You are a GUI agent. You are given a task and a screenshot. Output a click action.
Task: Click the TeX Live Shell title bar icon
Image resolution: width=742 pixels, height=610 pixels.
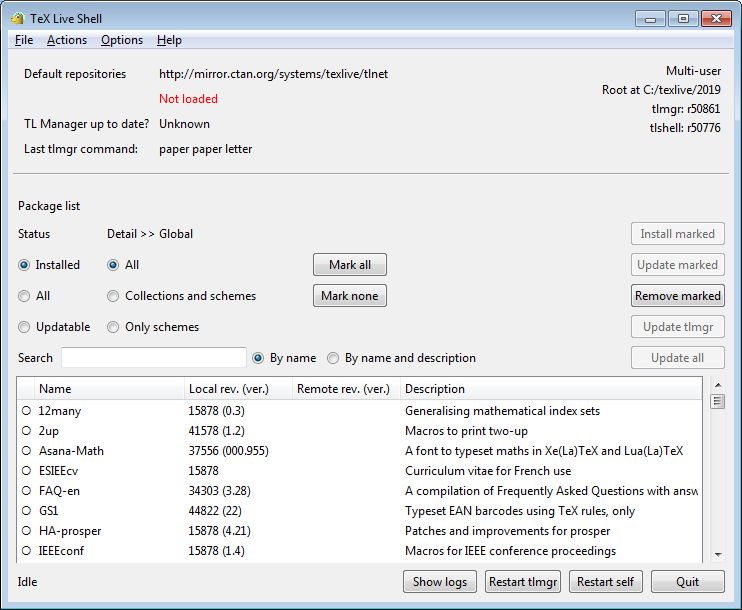(18, 18)
